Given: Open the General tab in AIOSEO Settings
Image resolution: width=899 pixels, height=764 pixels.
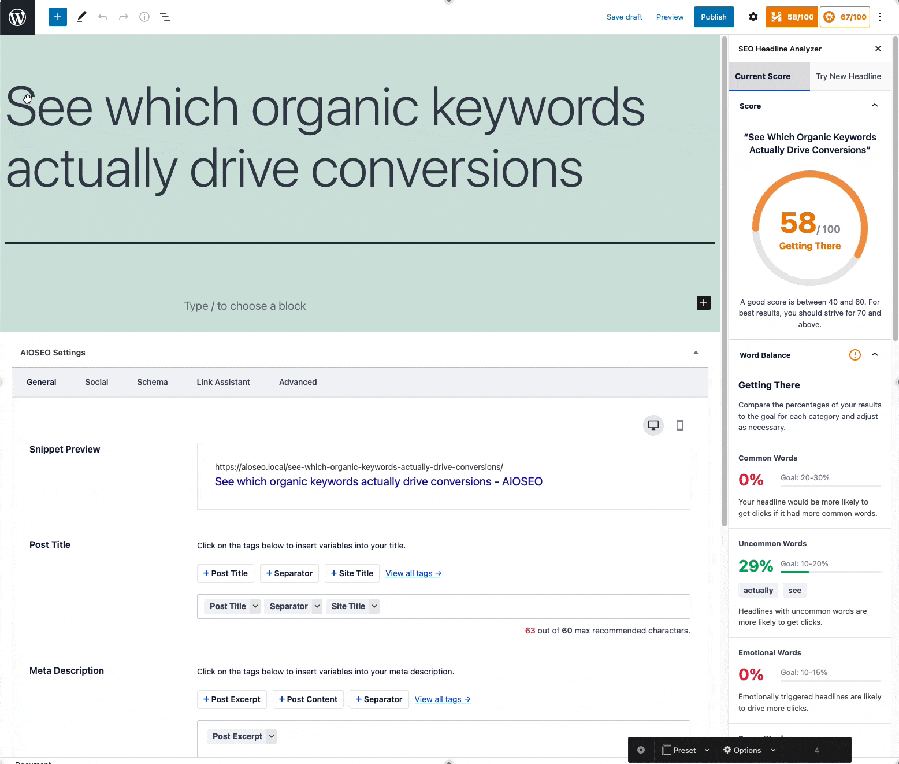Looking at the screenshot, I should pyautogui.click(x=41, y=382).
